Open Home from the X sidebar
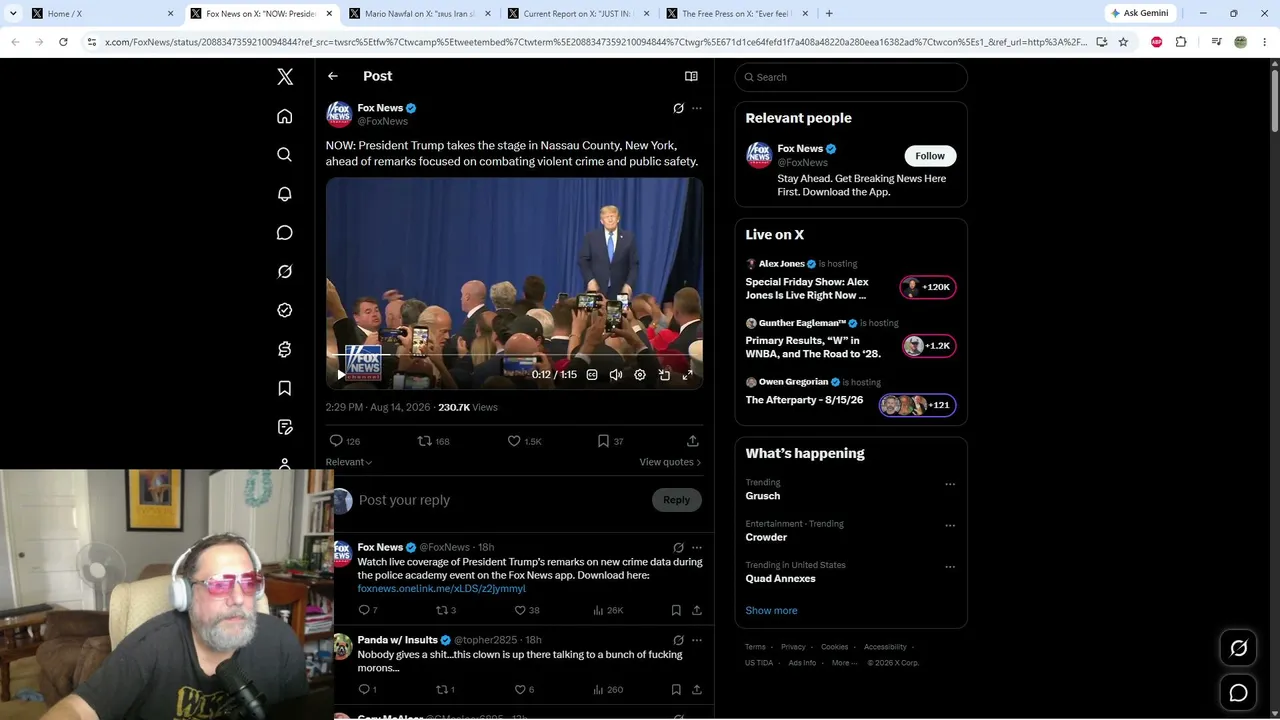1280x720 pixels. (285, 116)
